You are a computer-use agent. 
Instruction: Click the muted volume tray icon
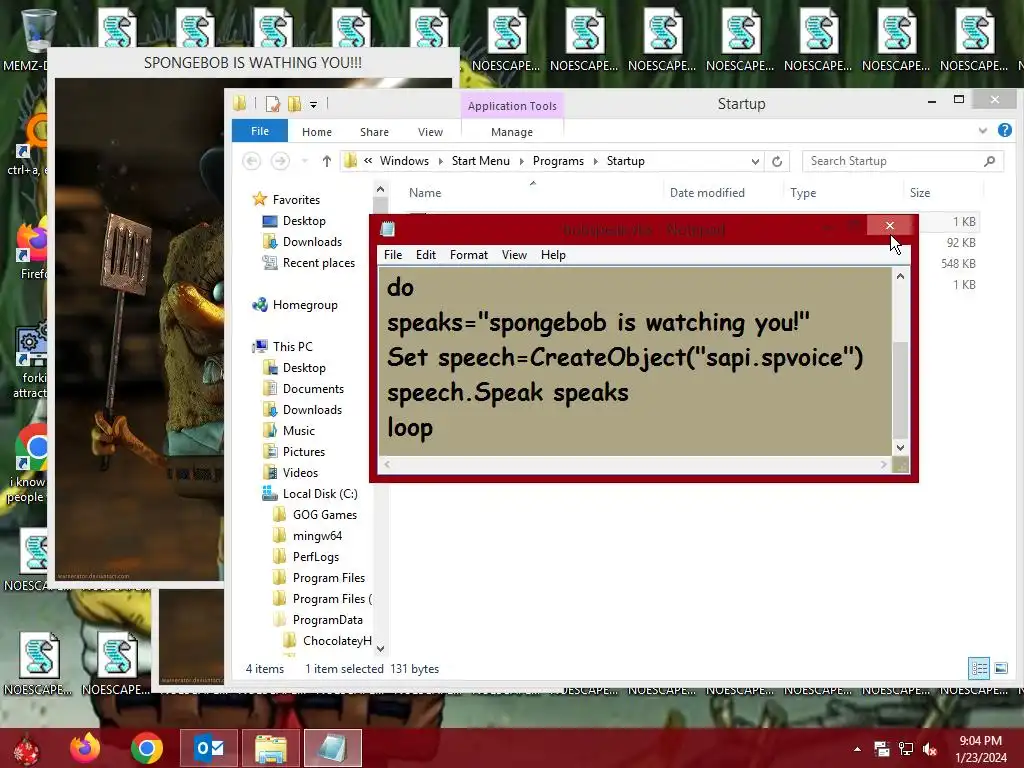tap(930, 749)
